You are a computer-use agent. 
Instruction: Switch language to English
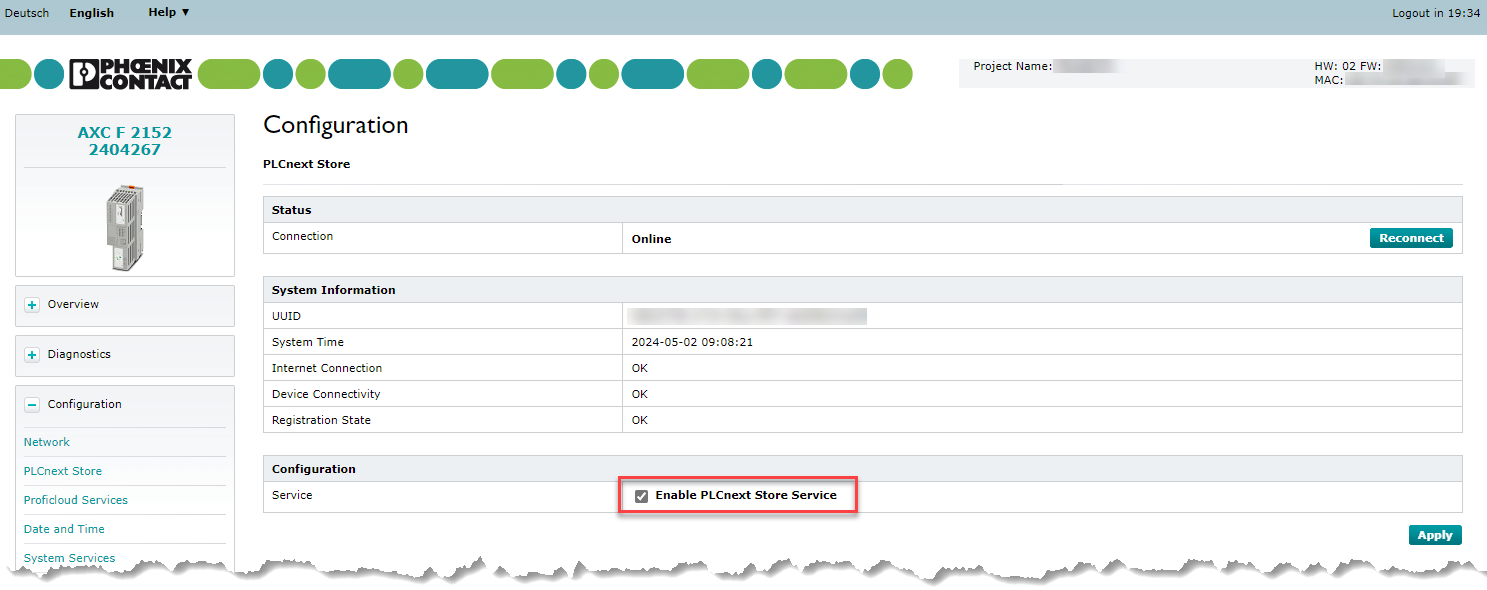(92, 13)
